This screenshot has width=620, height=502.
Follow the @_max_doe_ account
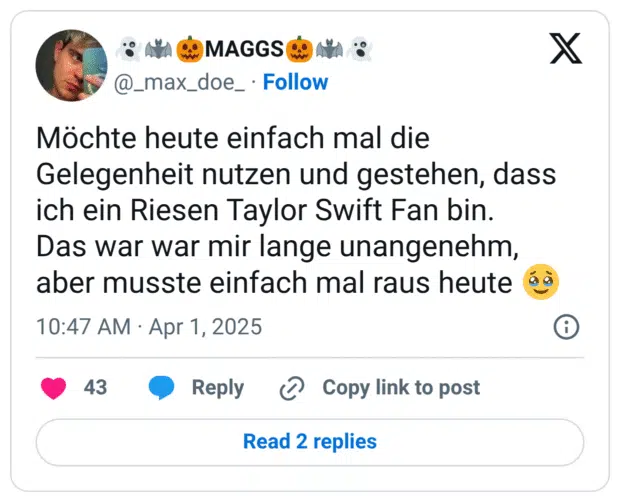tap(295, 82)
